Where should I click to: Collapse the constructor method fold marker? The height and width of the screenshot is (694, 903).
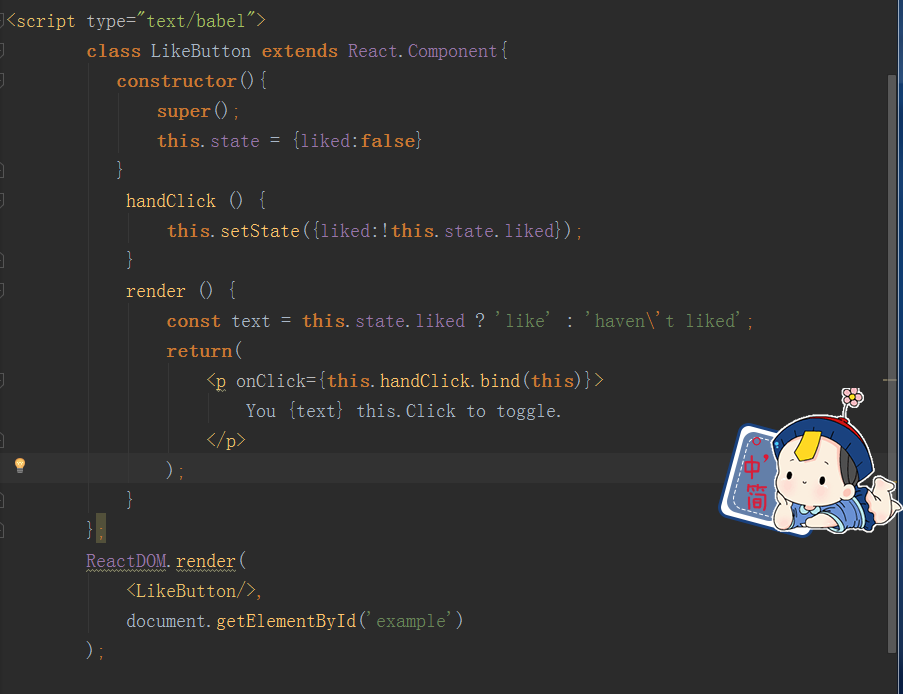point(2,81)
